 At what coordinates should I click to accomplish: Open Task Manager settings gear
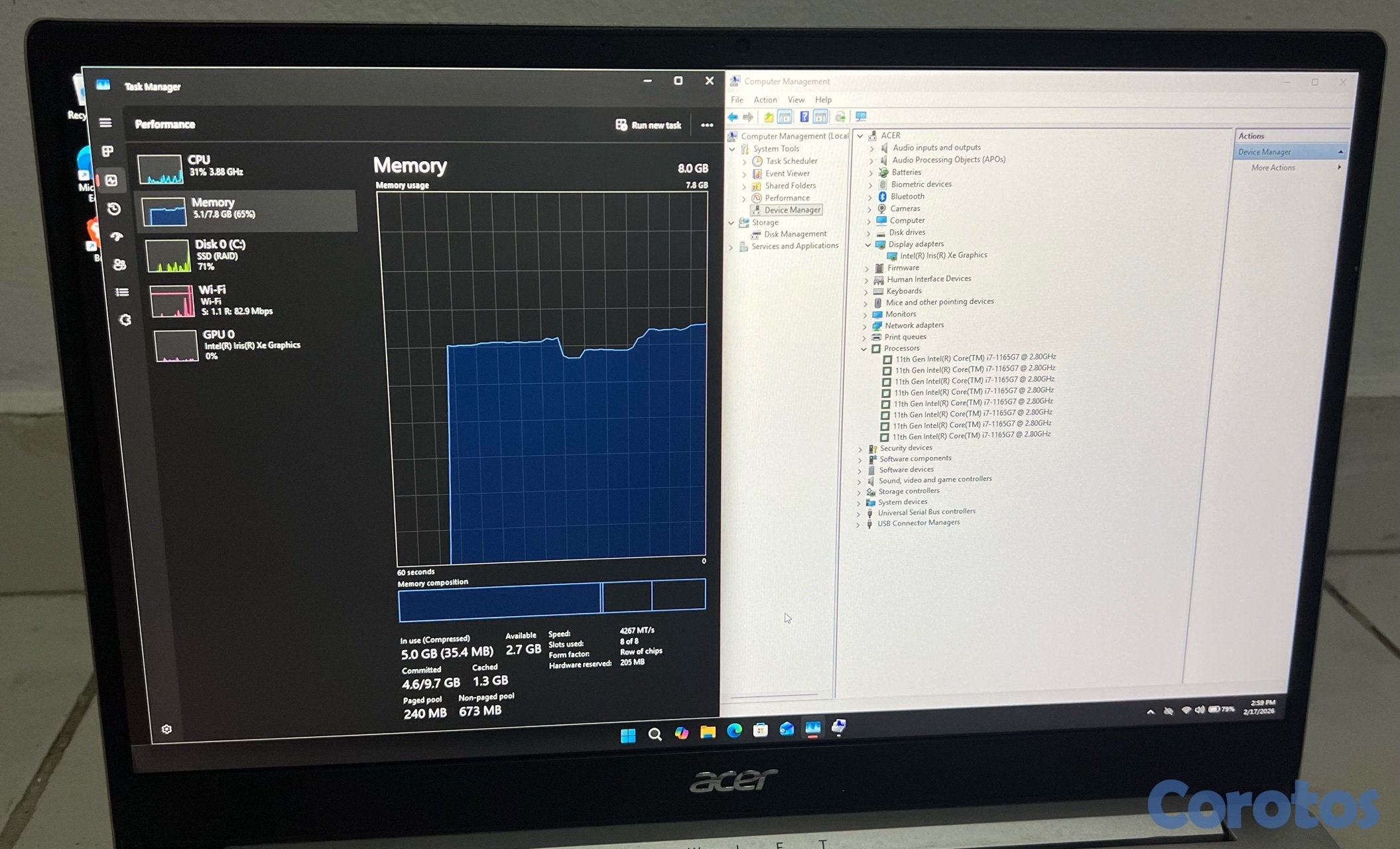[x=166, y=729]
